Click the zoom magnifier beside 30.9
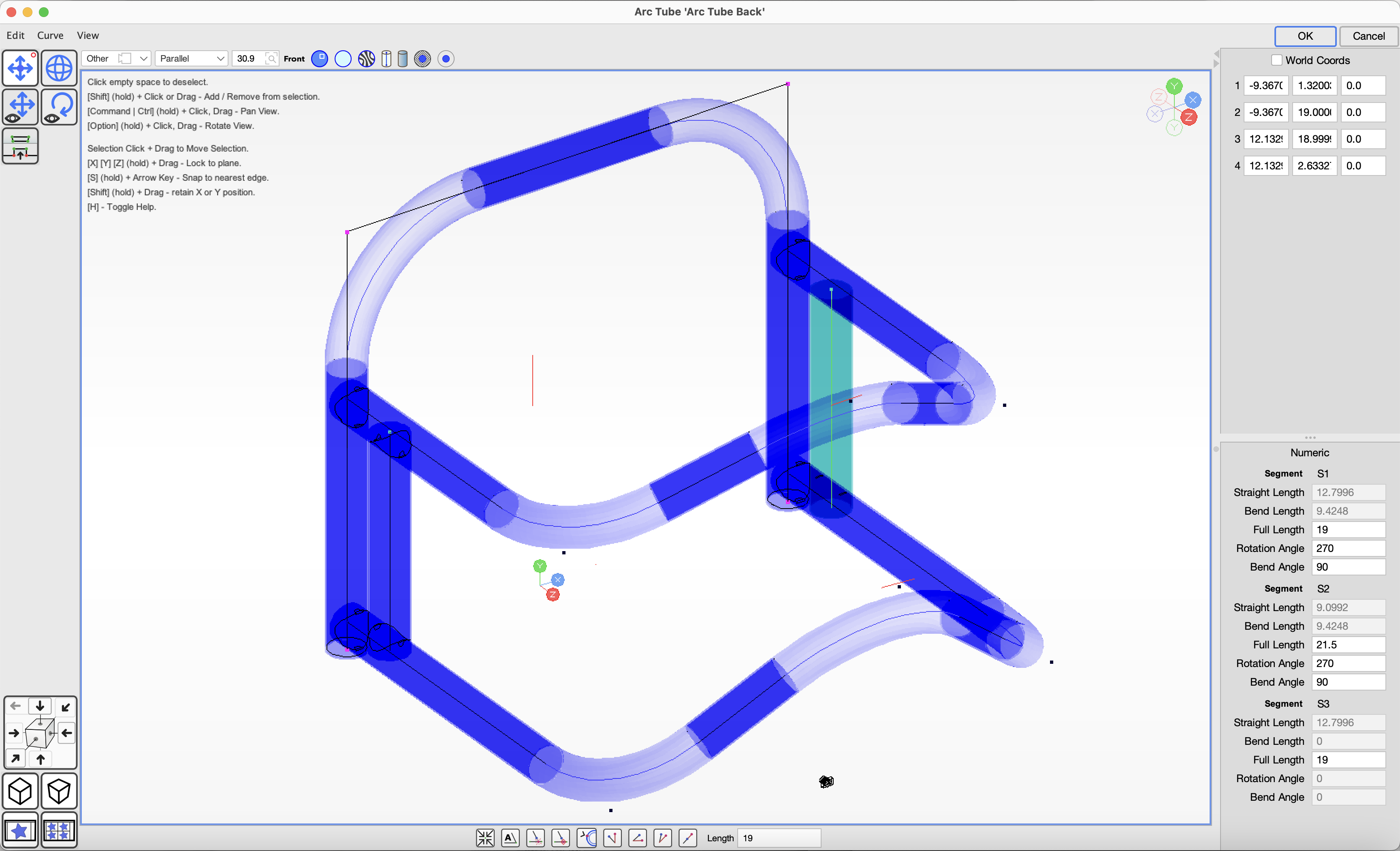The width and height of the screenshot is (1400, 851). click(271, 58)
